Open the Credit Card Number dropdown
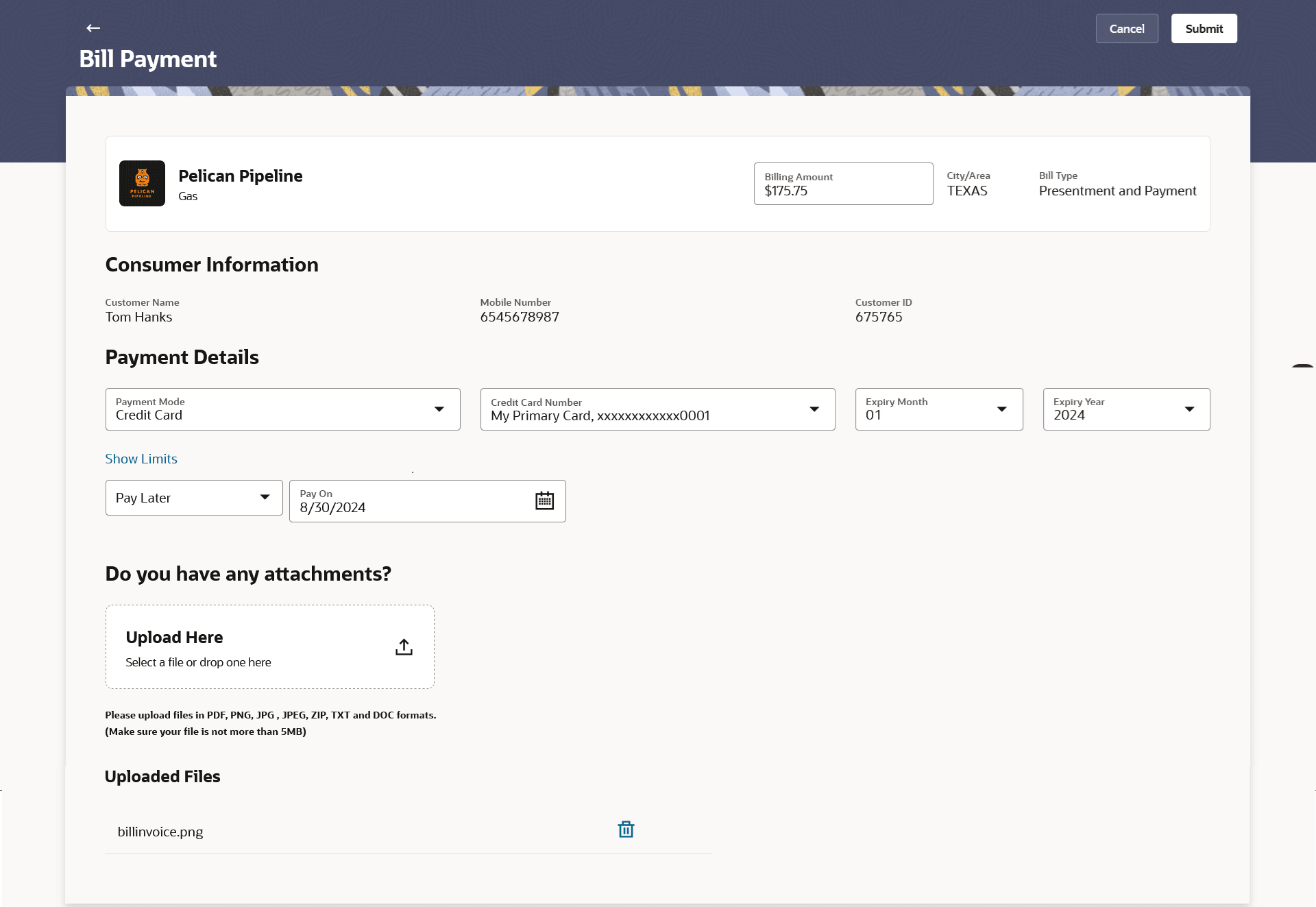This screenshot has width=1316, height=907. point(814,409)
